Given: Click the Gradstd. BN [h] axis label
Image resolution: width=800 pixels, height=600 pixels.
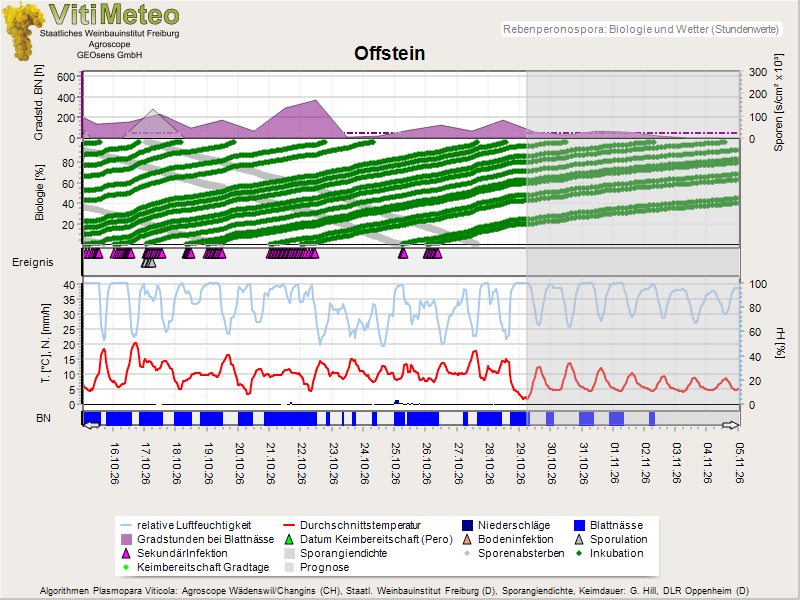Looking at the screenshot, I should 39,102.
